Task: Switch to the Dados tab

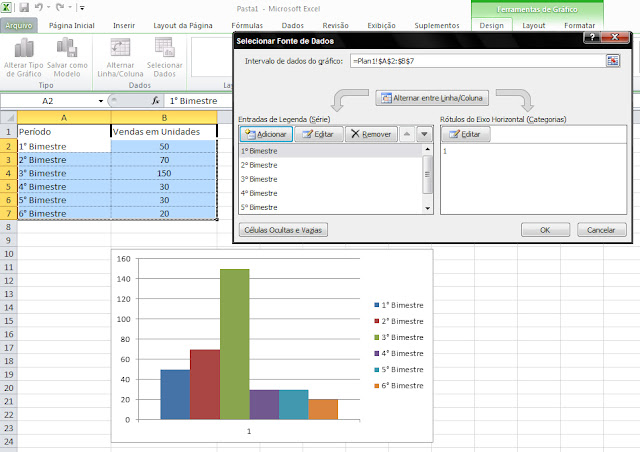Action: pos(292,25)
